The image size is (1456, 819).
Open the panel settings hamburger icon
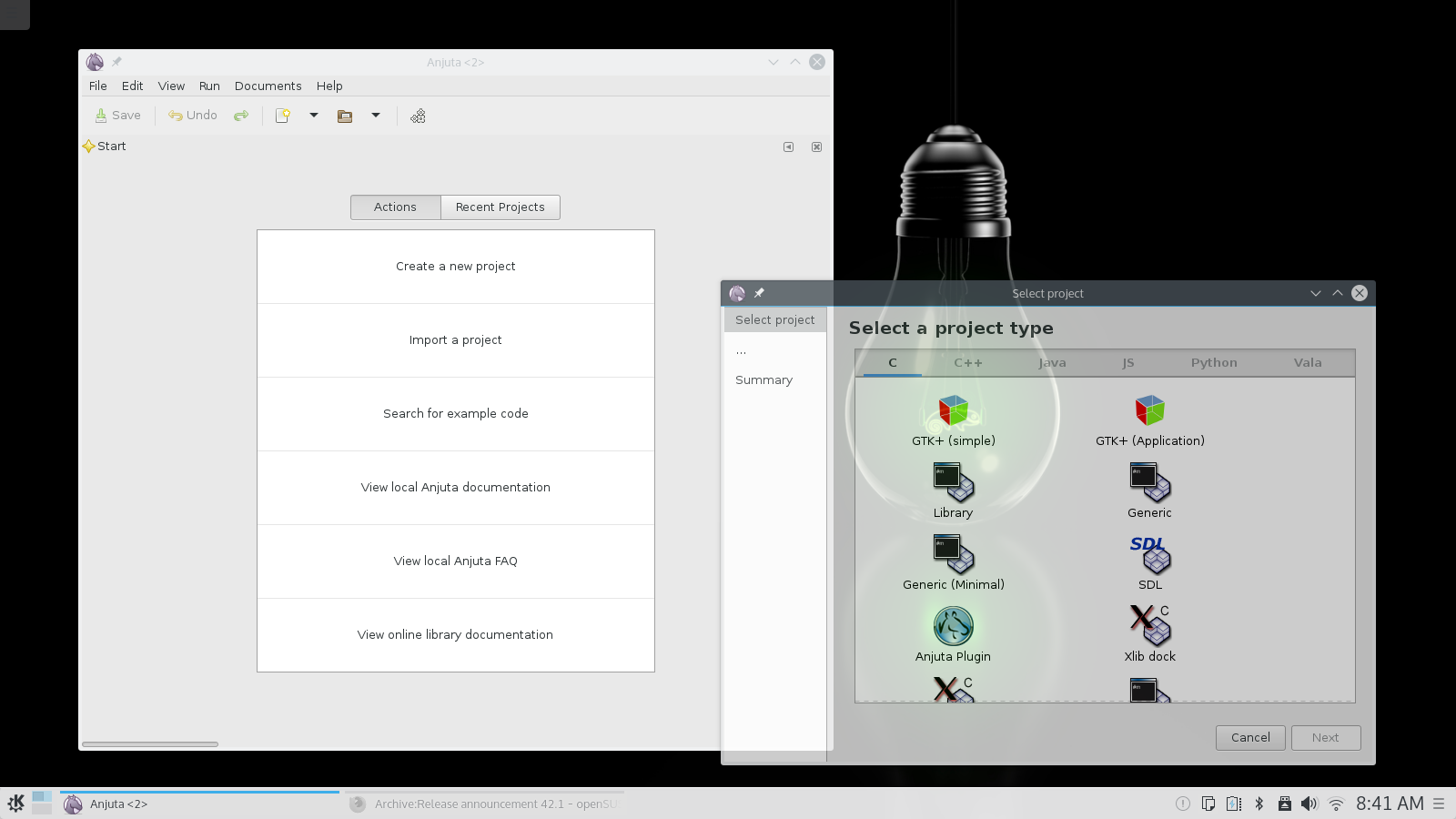(1439, 804)
